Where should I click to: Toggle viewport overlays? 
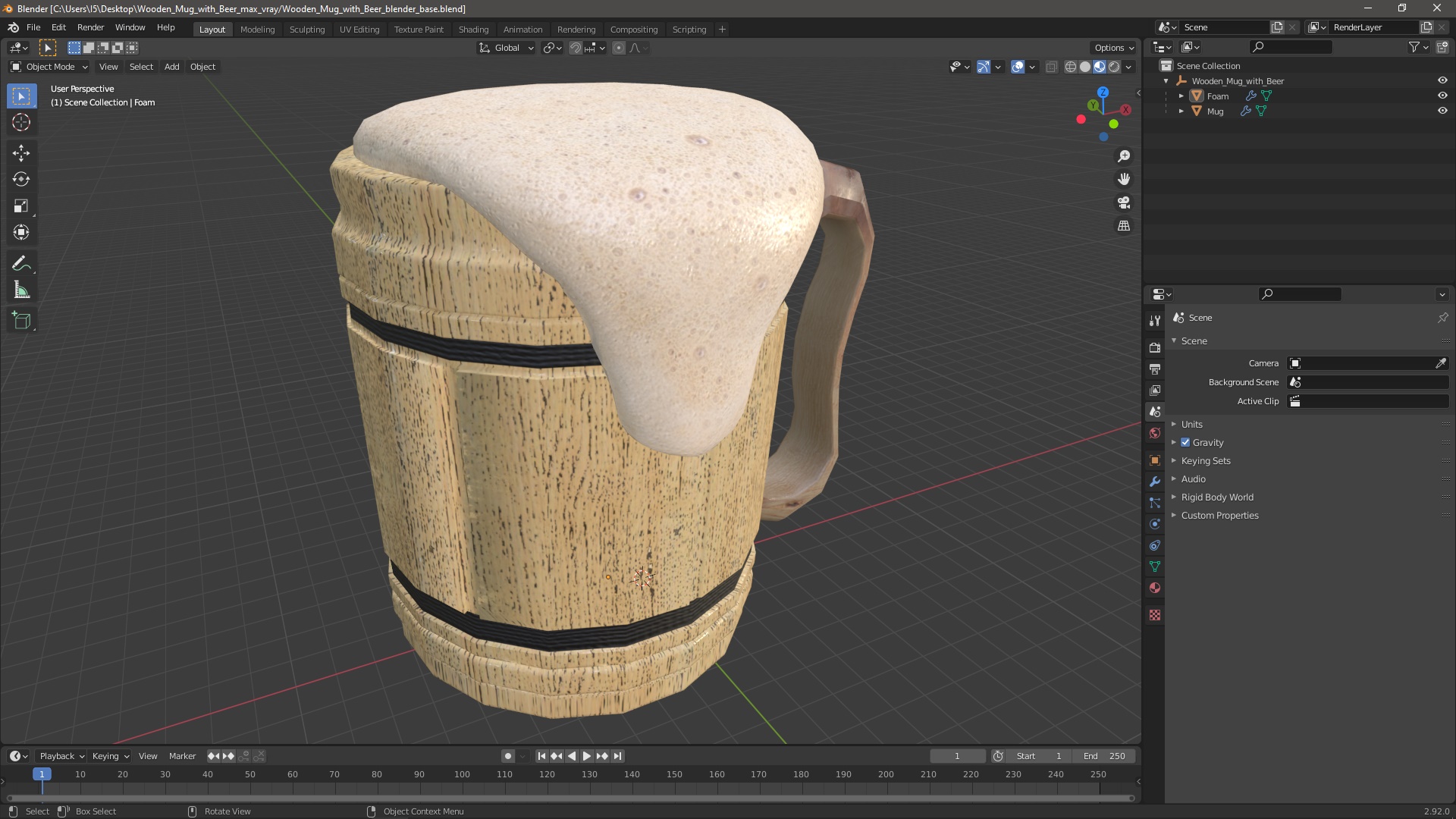pos(1018,67)
